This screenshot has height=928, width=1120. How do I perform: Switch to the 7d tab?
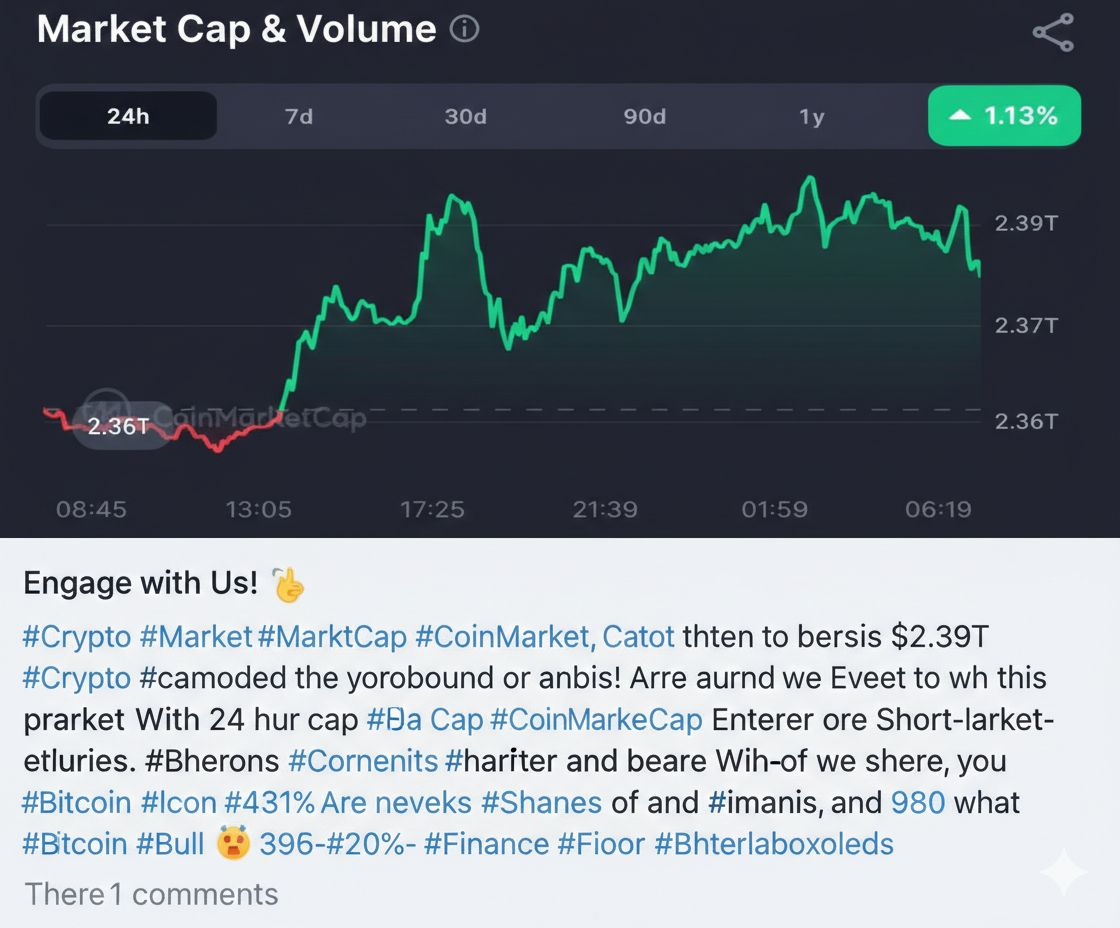click(298, 116)
